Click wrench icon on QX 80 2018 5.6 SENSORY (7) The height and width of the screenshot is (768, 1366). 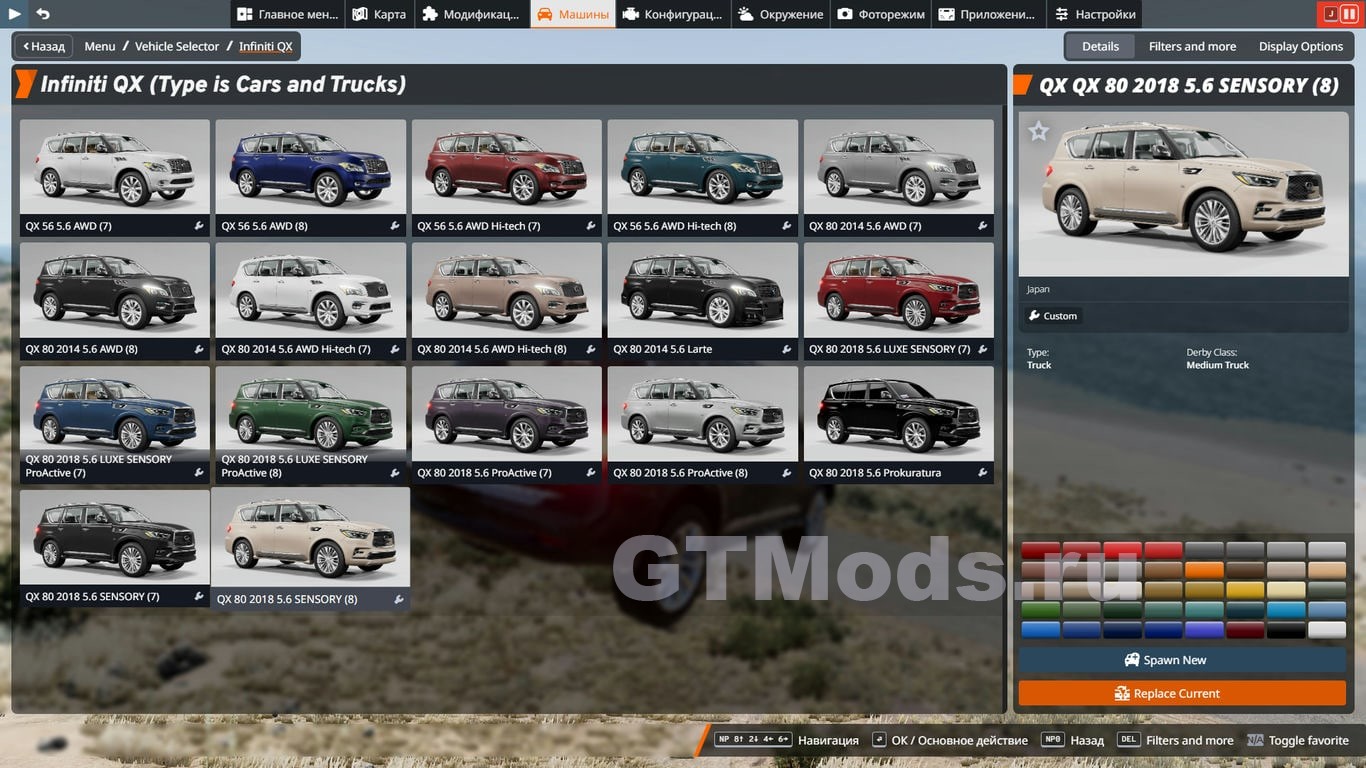tap(199, 597)
